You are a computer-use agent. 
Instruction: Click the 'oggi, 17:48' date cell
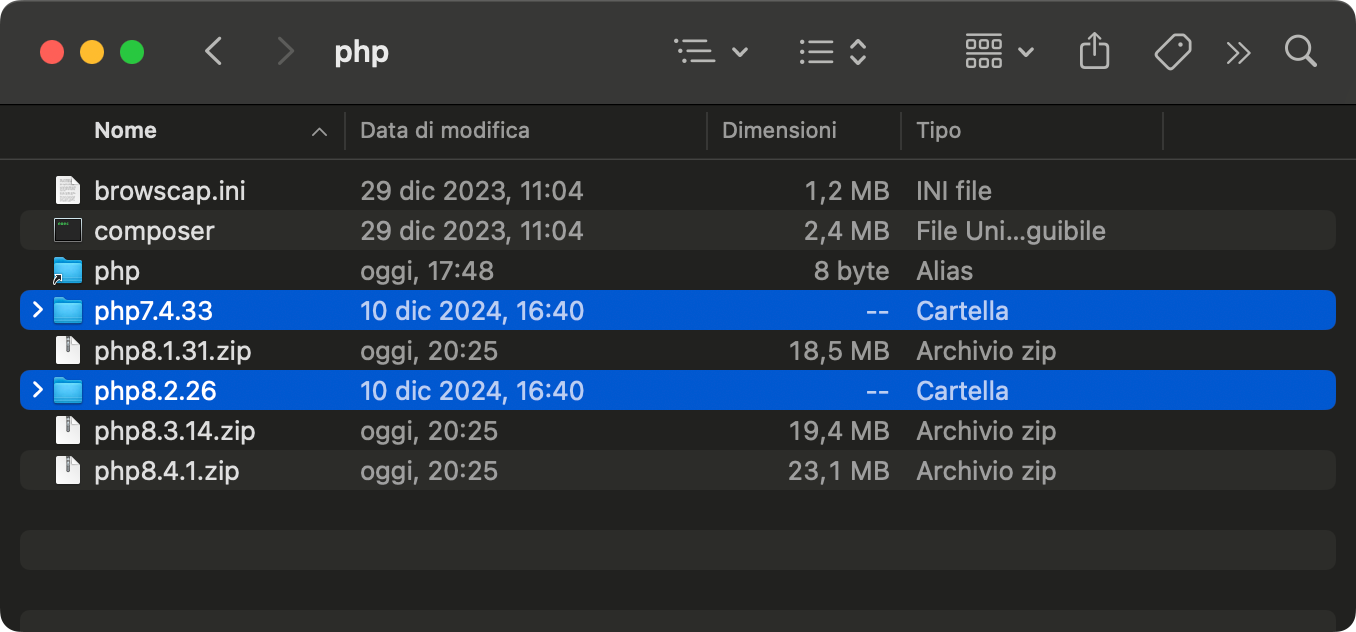point(427,270)
